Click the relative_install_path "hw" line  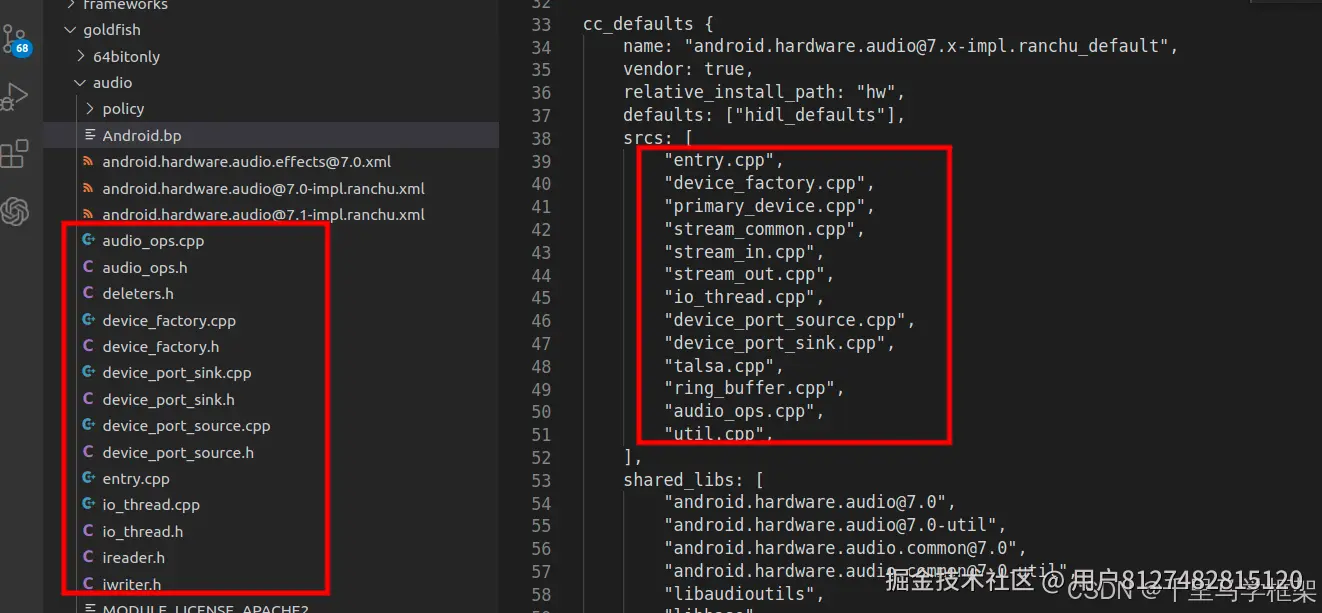(x=764, y=92)
